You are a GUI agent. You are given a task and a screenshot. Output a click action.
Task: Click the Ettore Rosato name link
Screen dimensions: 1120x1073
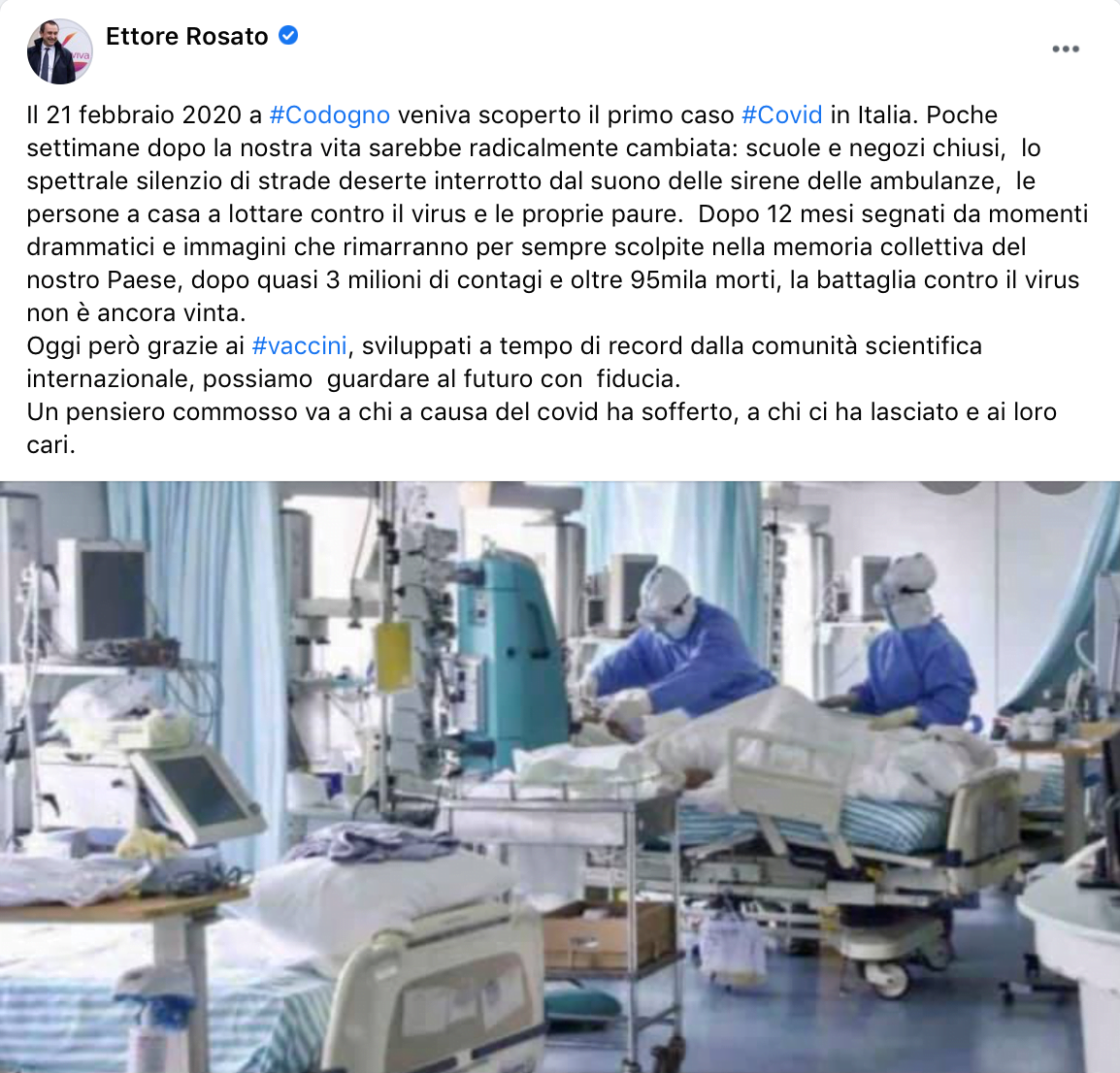click(x=186, y=36)
